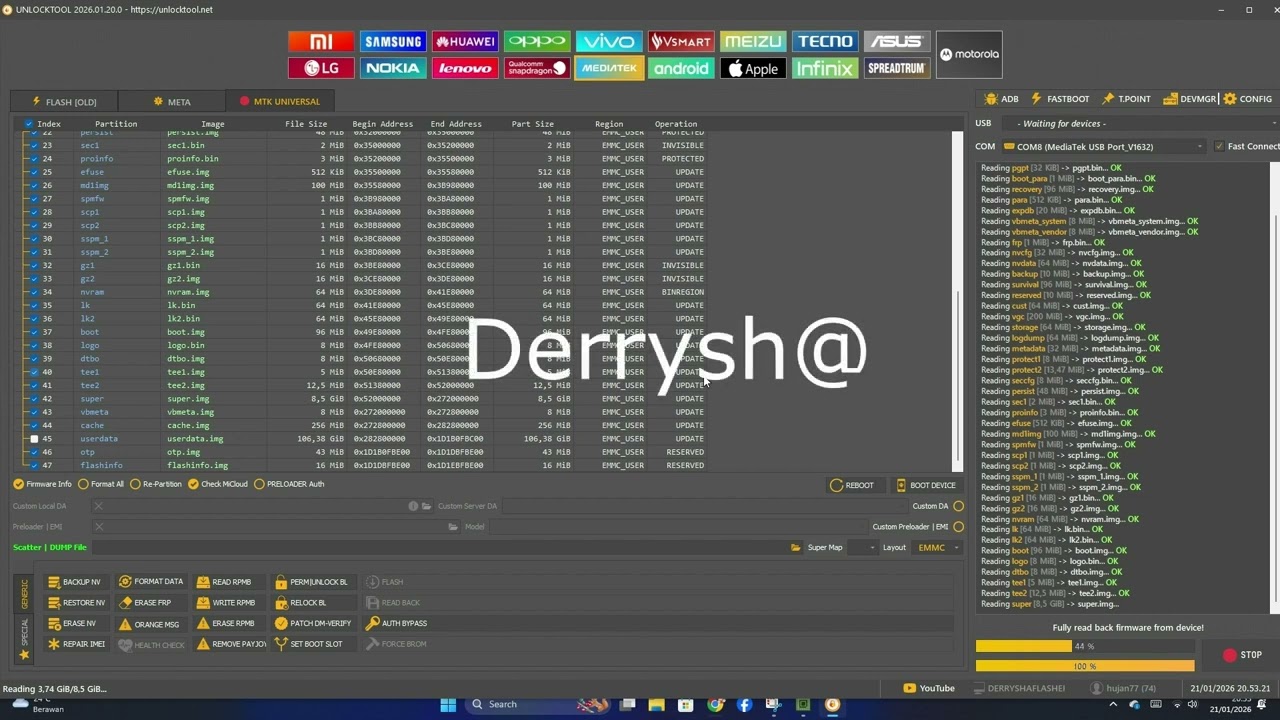Open the CONFIG gear settings
1280x720 pixels.
point(1248,99)
